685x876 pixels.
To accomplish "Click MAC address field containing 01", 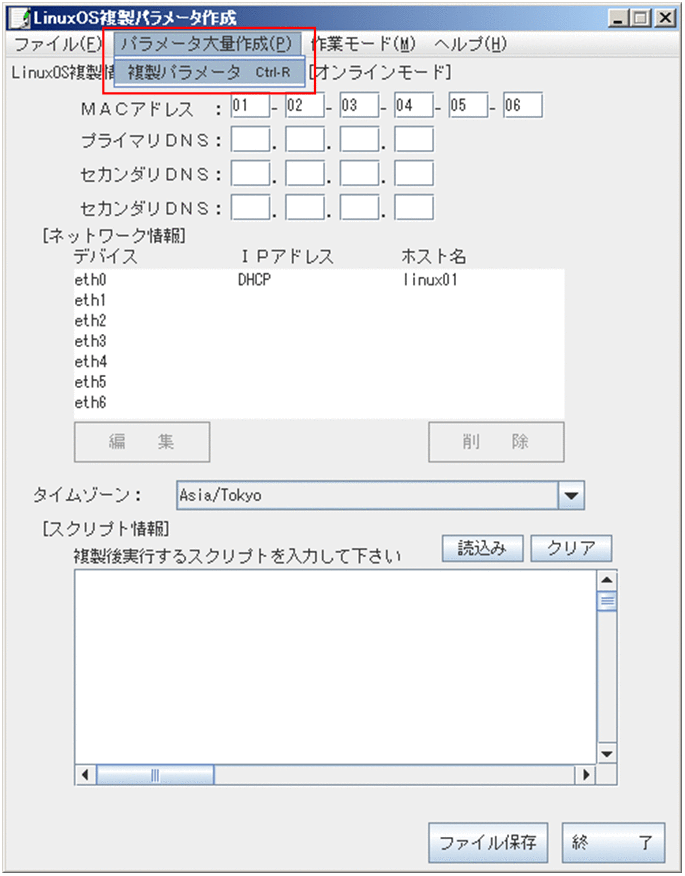I will [x=250, y=105].
